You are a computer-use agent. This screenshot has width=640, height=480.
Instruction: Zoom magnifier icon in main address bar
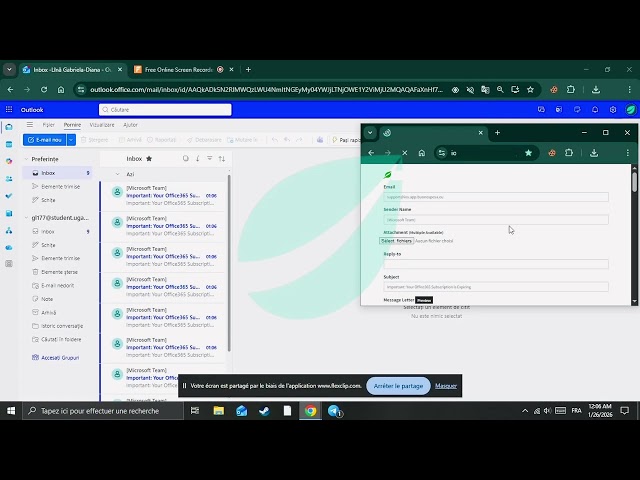tap(500, 89)
